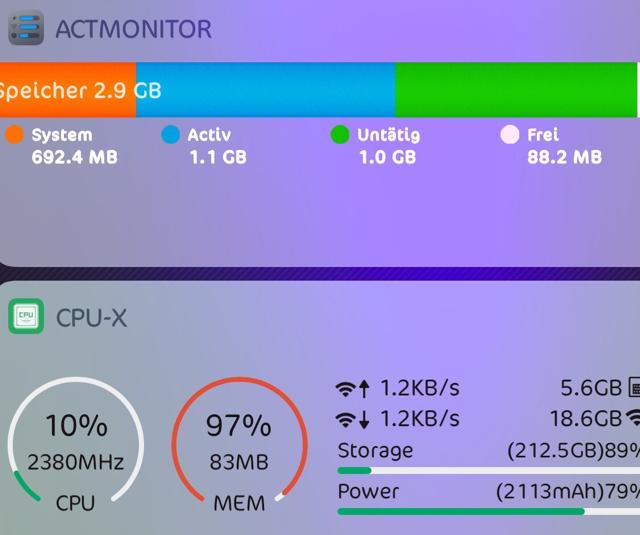Click the orange System legend dot
Viewport: 640px width, 535px height.
[14, 135]
